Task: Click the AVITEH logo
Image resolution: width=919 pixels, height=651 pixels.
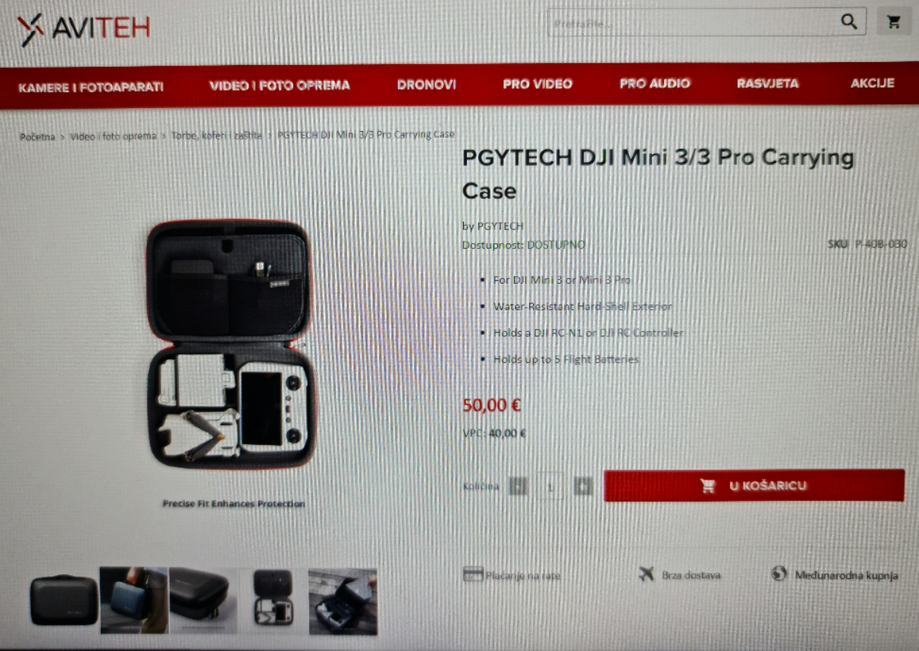Action: point(83,29)
